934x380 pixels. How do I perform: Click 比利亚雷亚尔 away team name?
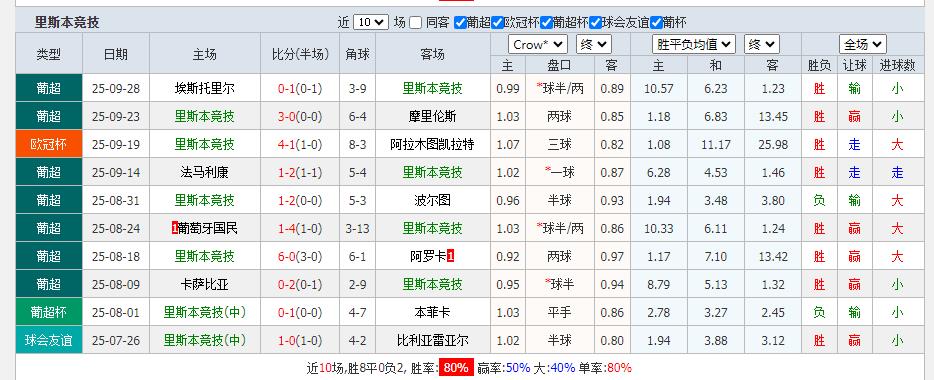[x=432, y=341]
